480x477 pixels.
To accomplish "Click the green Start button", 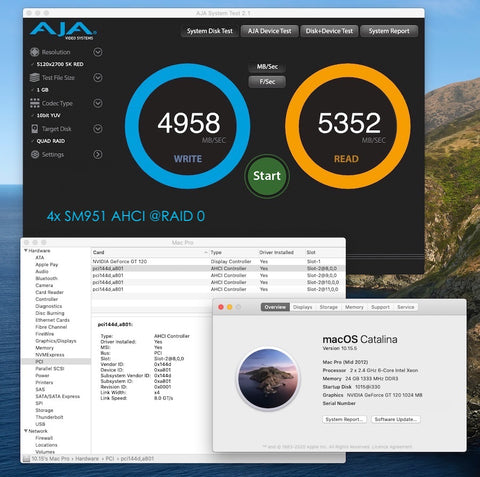I will pos(267,176).
